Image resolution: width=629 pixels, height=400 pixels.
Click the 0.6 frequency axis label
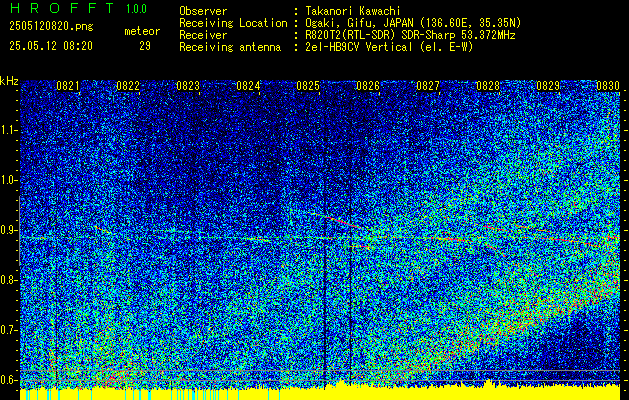pyautogui.click(x=9, y=380)
